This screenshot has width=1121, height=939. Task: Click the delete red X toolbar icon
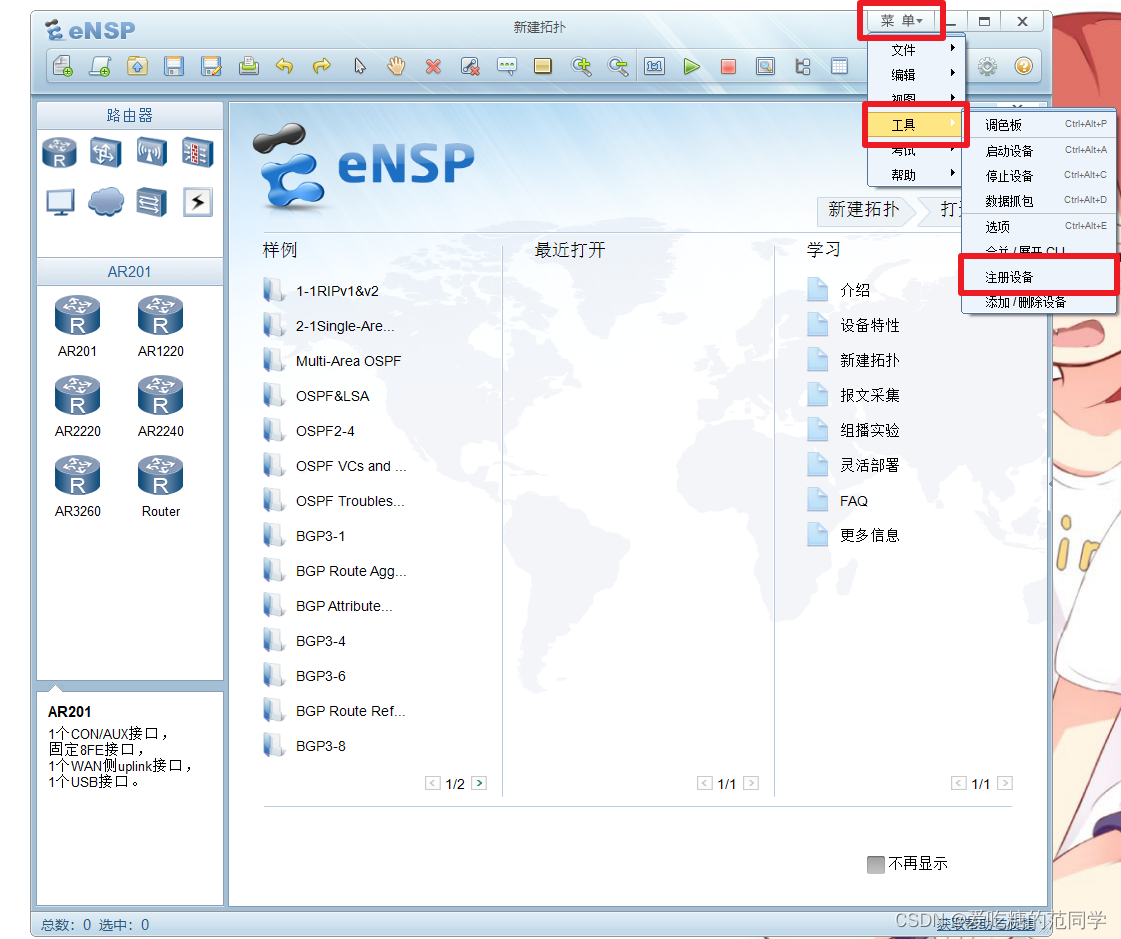tap(433, 66)
